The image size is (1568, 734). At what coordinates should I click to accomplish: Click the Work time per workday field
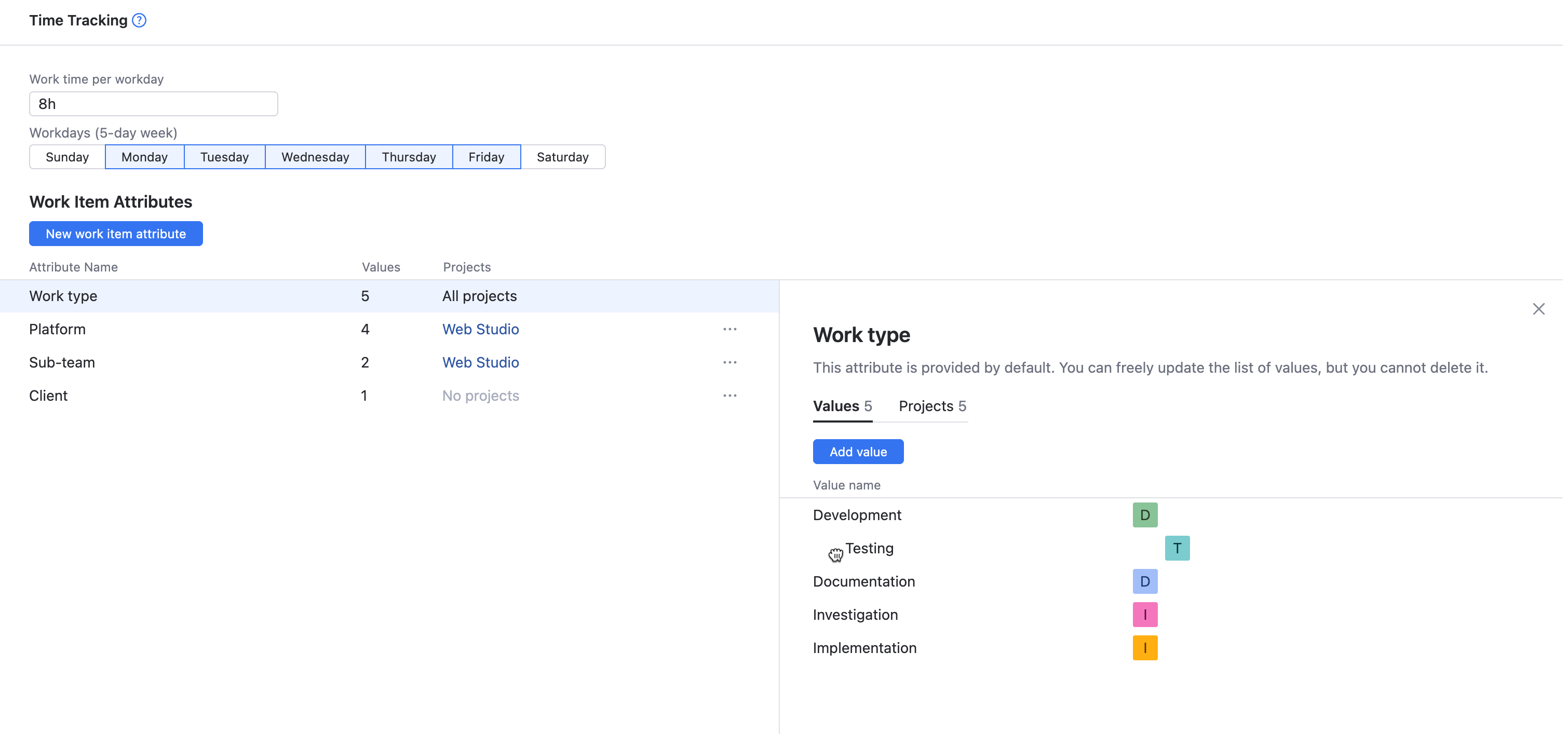click(x=153, y=104)
